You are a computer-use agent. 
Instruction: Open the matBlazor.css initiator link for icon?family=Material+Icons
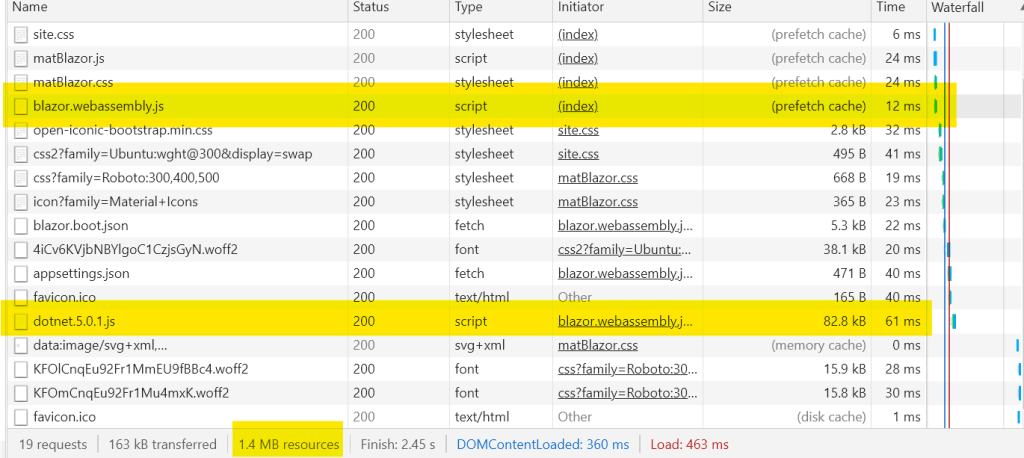coord(597,202)
